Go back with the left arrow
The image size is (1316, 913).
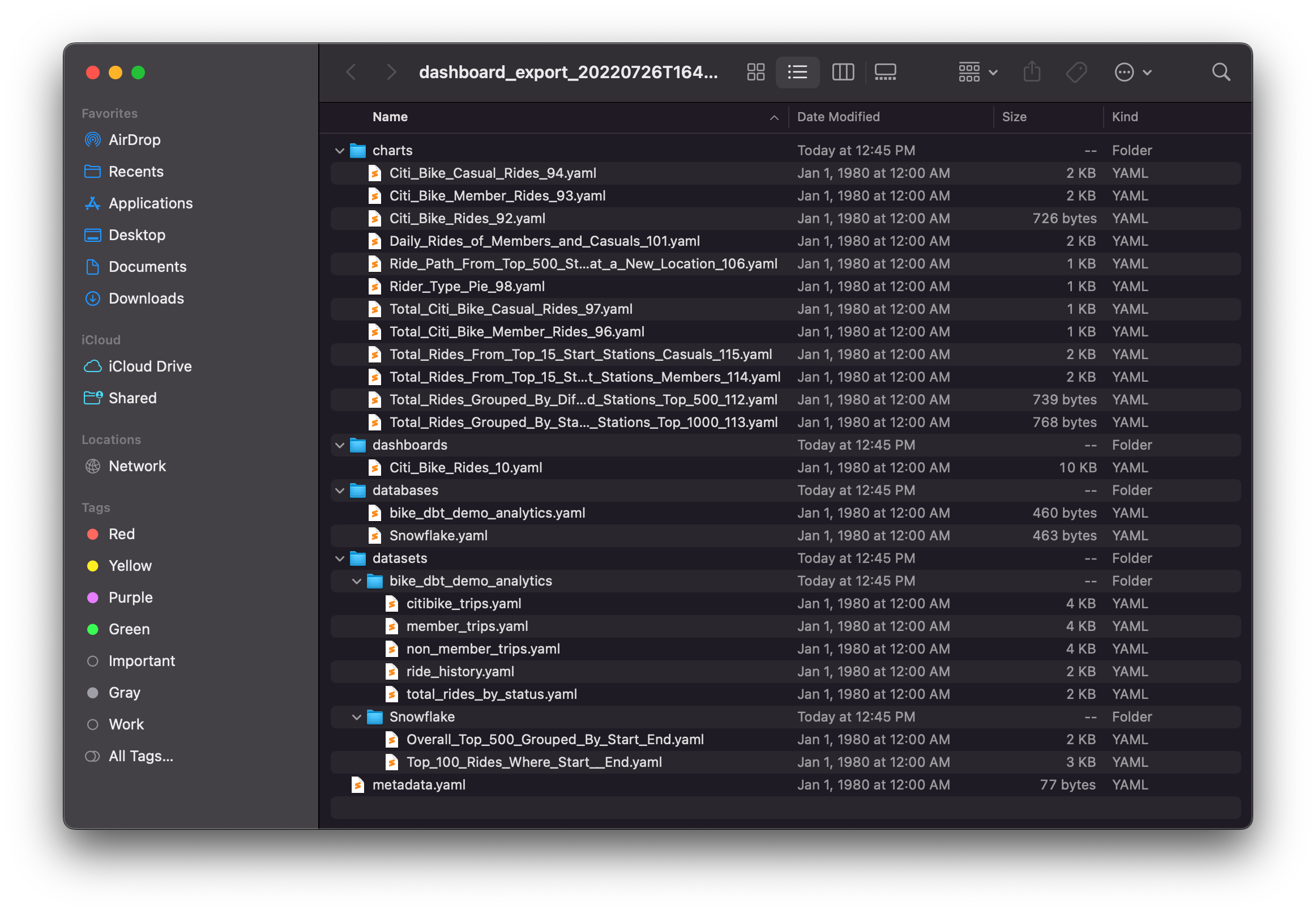[351, 72]
